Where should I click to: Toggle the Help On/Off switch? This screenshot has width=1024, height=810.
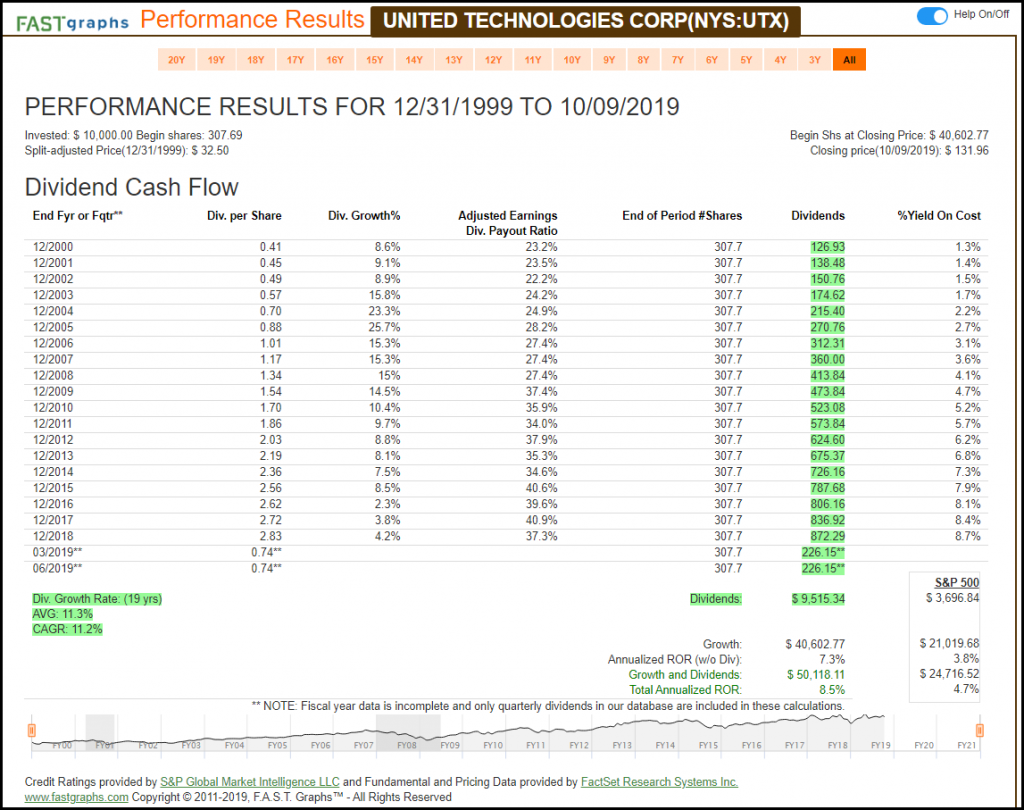[x=932, y=15]
